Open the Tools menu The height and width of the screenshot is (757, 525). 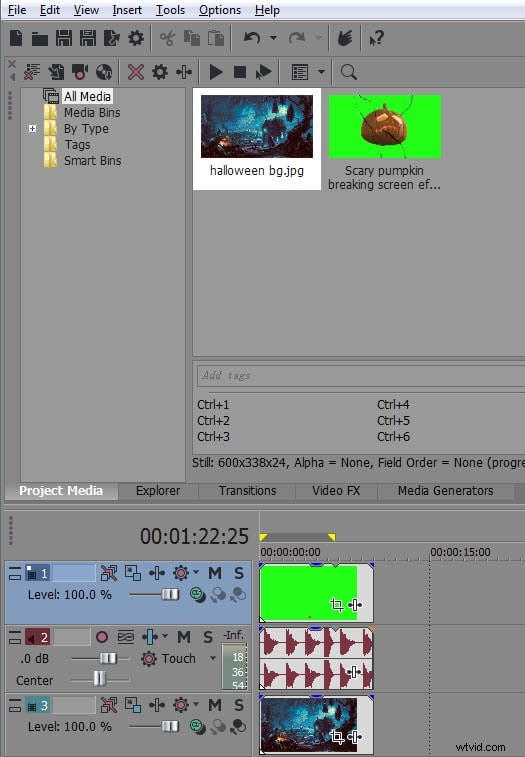(170, 10)
